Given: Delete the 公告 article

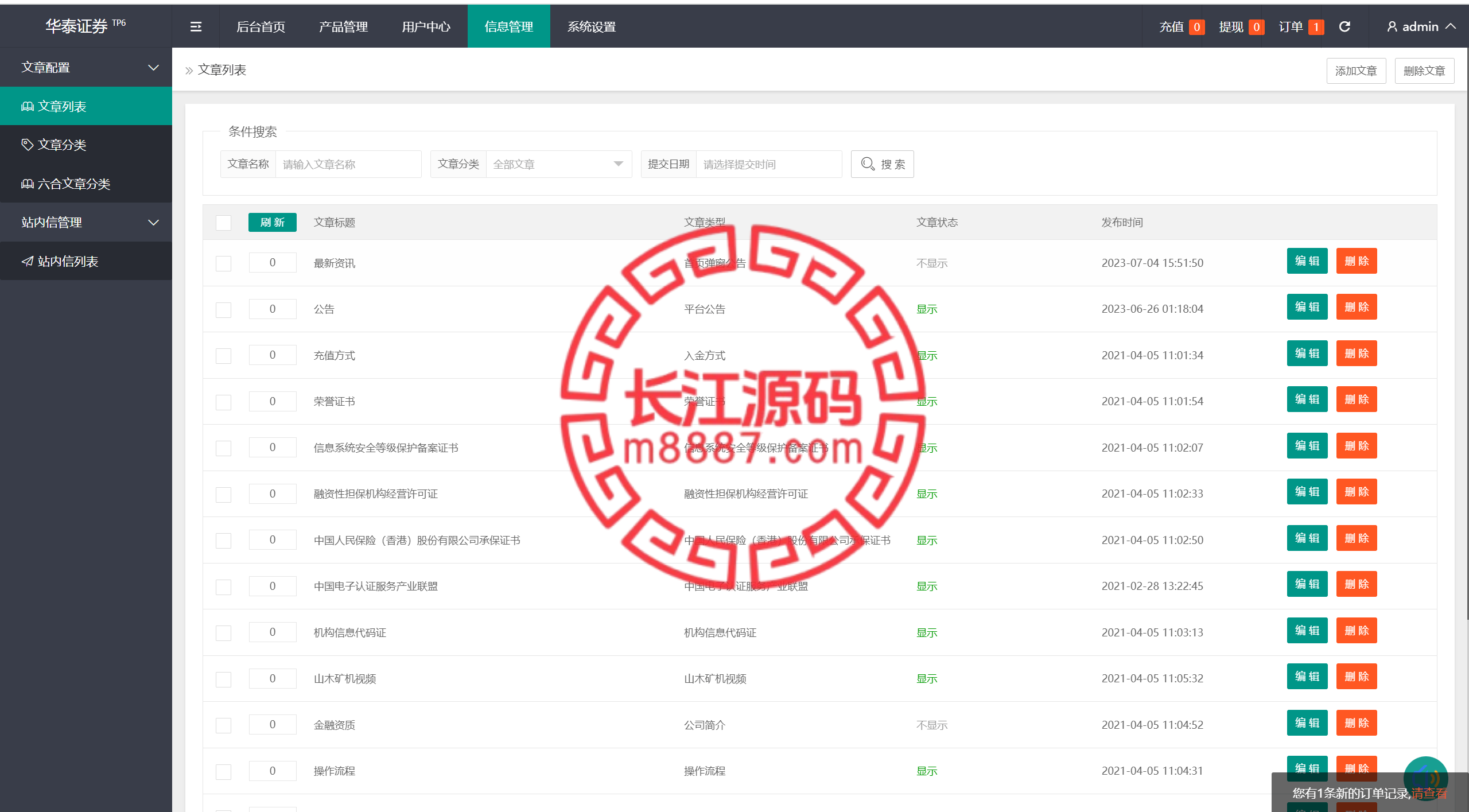Looking at the screenshot, I should (1357, 307).
